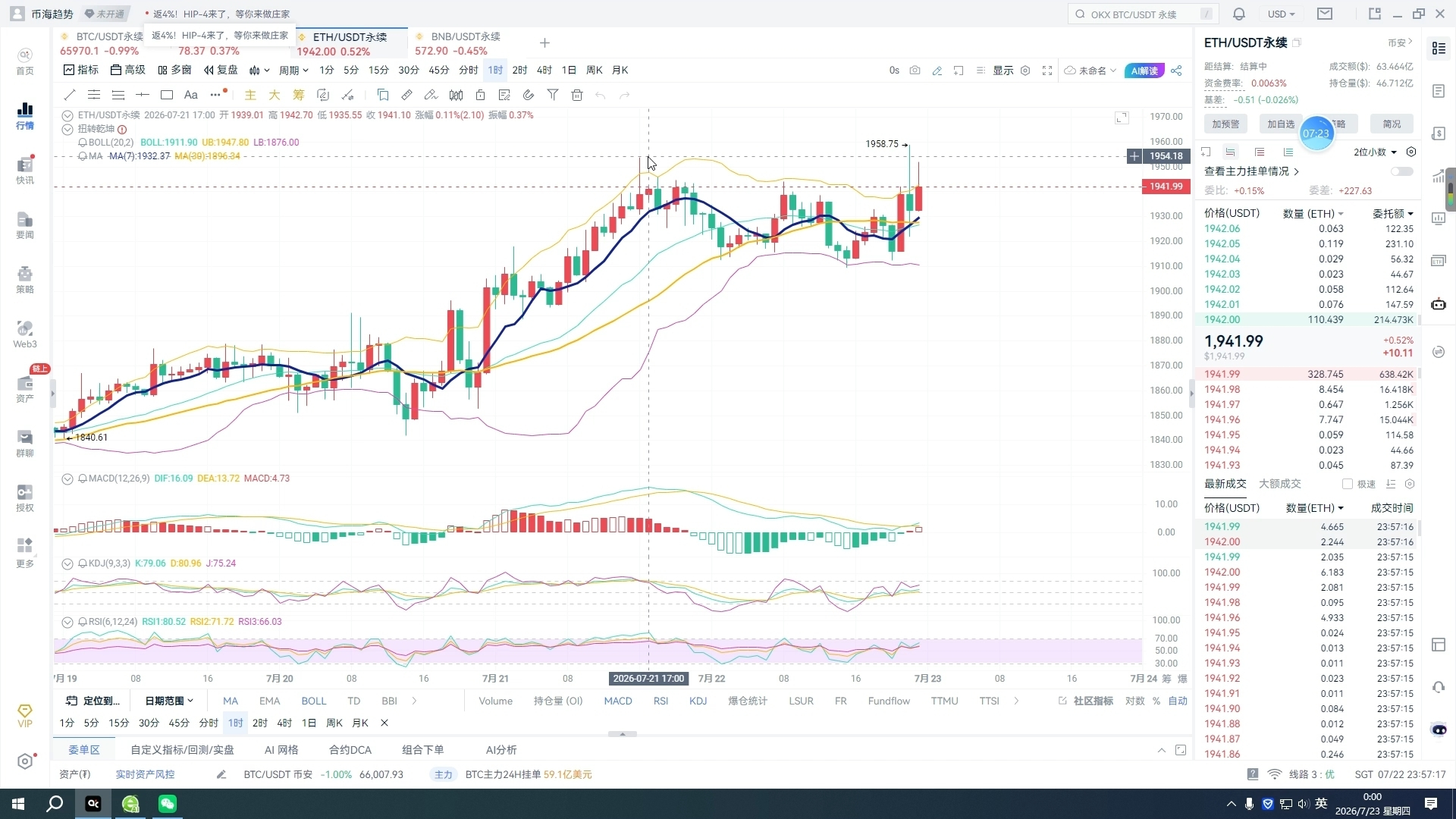Toggle the 查看主力挂单情况 switch
Viewport: 1456px width, 819px height.
tap(1401, 171)
